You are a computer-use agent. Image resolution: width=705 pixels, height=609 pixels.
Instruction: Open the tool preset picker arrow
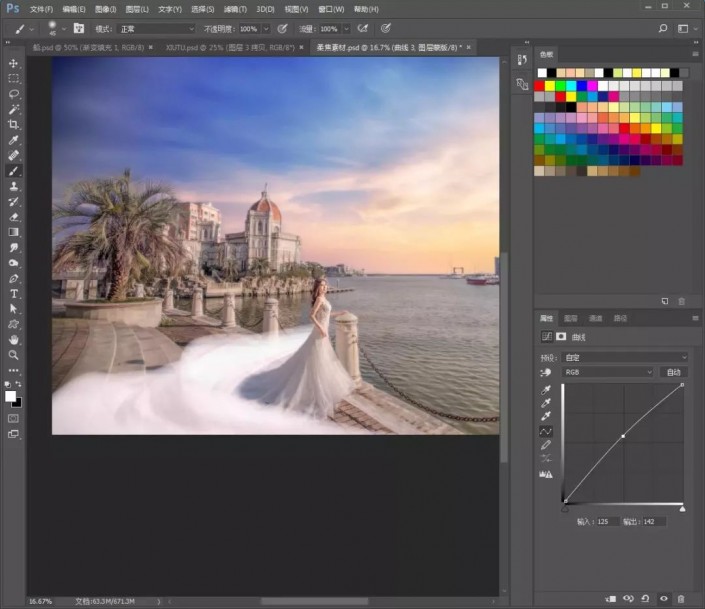tap(31, 29)
